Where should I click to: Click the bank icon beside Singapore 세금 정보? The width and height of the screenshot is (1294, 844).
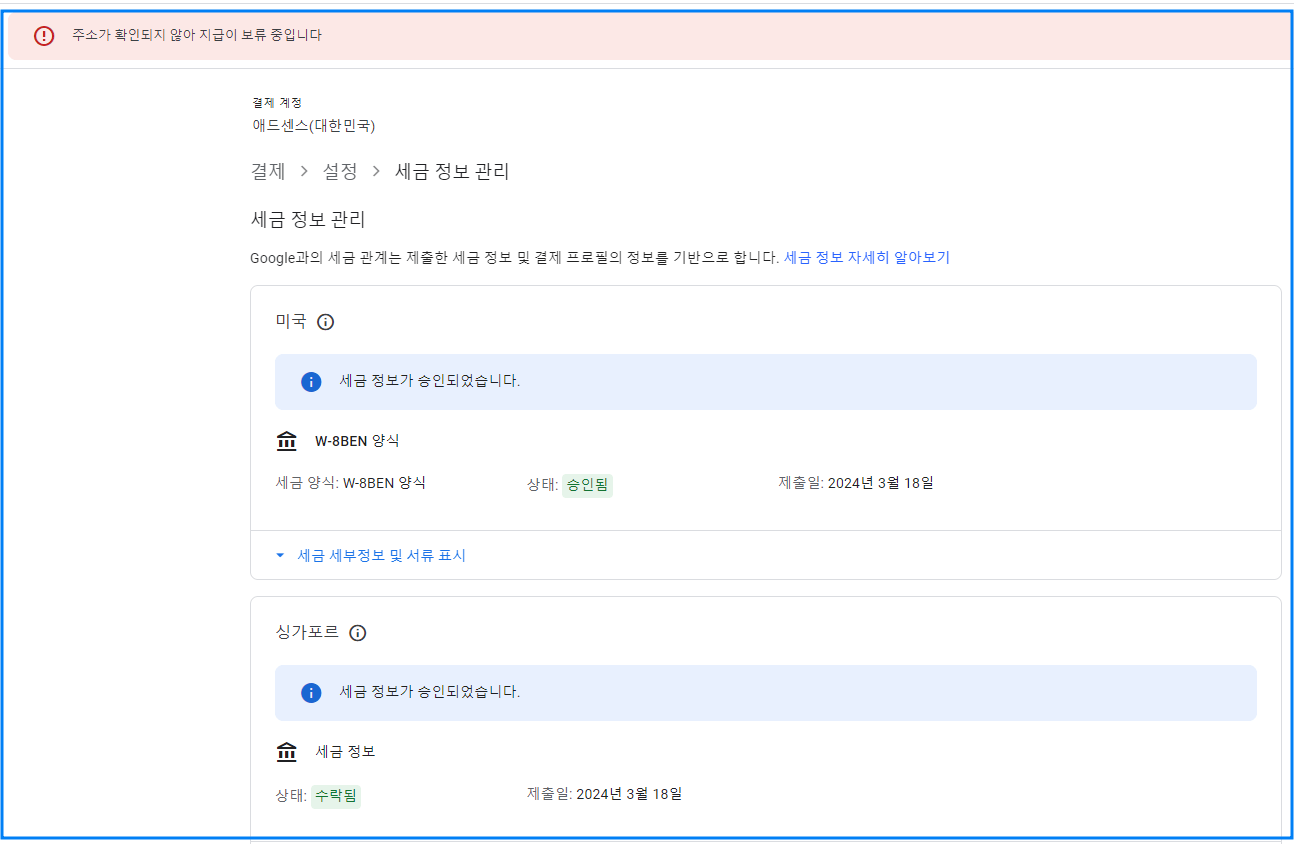point(287,751)
